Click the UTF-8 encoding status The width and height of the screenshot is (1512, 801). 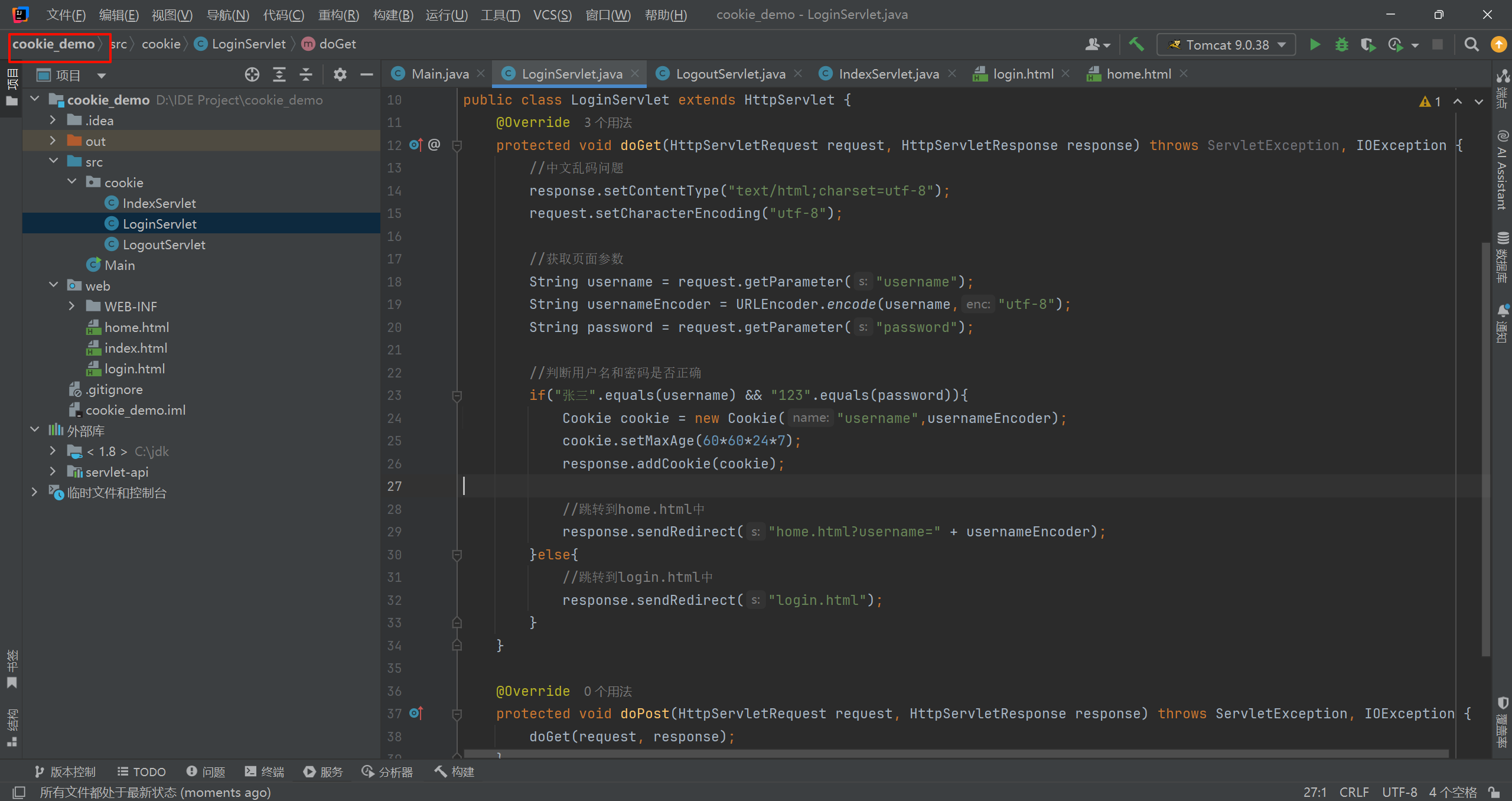tap(1399, 792)
